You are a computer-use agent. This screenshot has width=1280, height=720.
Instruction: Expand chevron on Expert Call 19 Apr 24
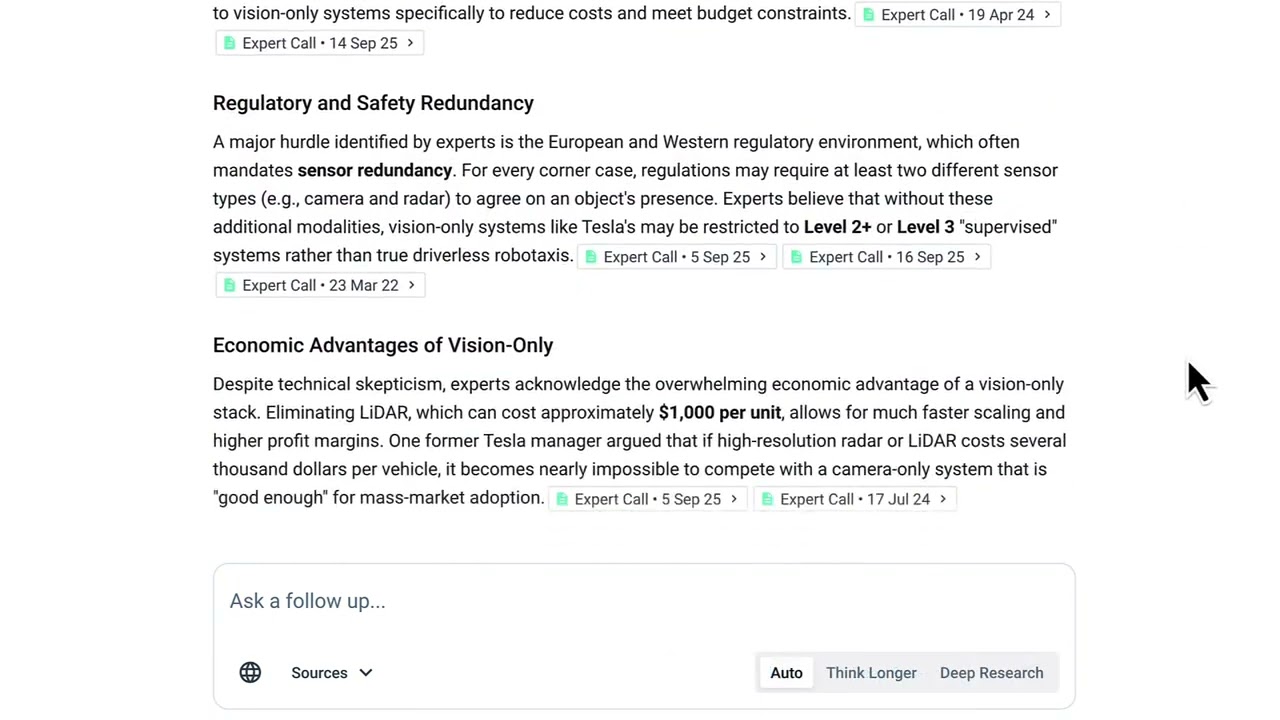point(1047,15)
